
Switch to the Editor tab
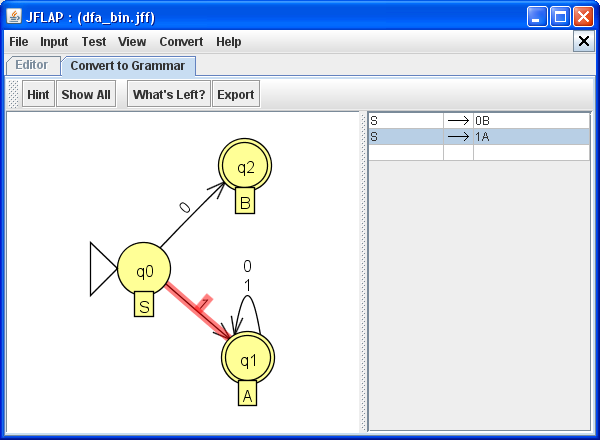[x=31, y=65]
